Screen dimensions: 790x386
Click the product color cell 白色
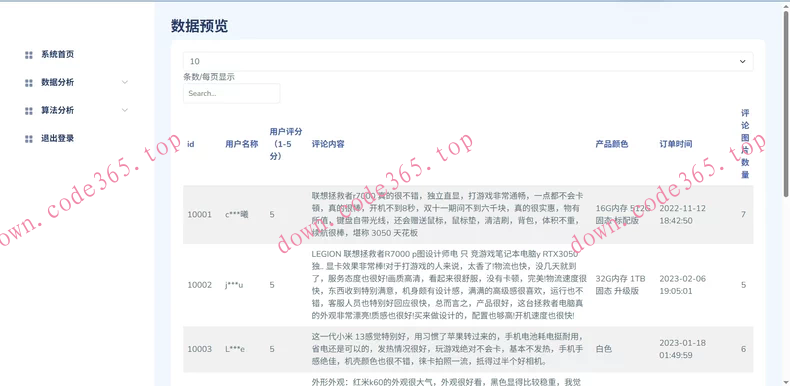[604, 349]
